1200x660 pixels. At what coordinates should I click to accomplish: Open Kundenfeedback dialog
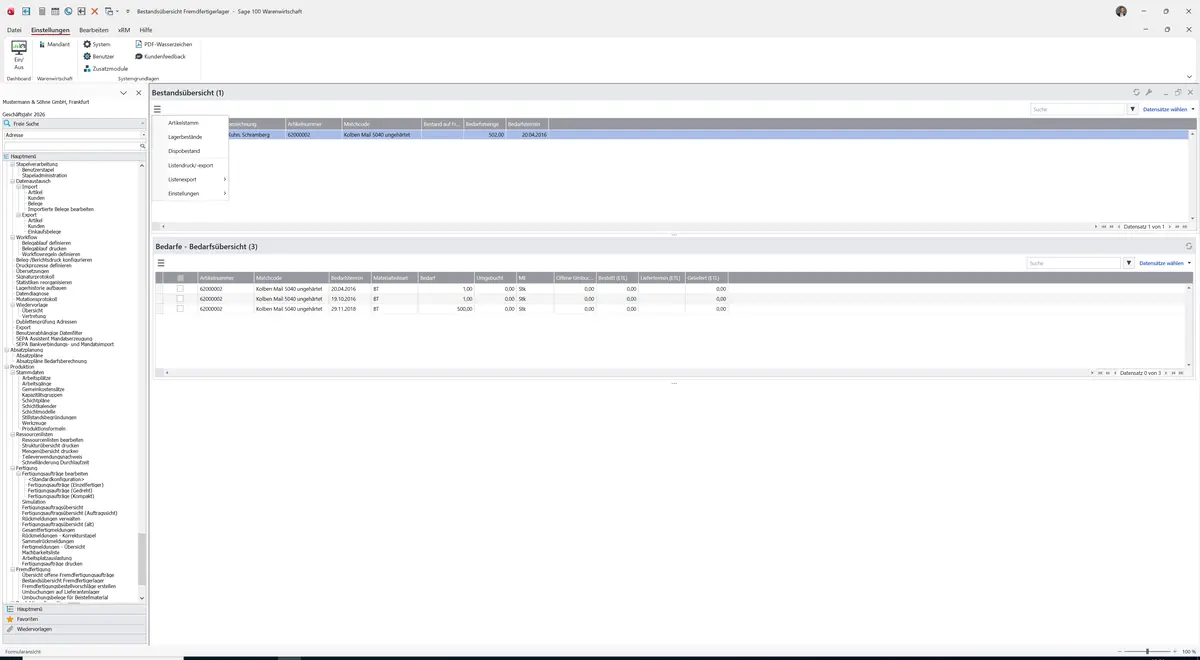pos(160,56)
